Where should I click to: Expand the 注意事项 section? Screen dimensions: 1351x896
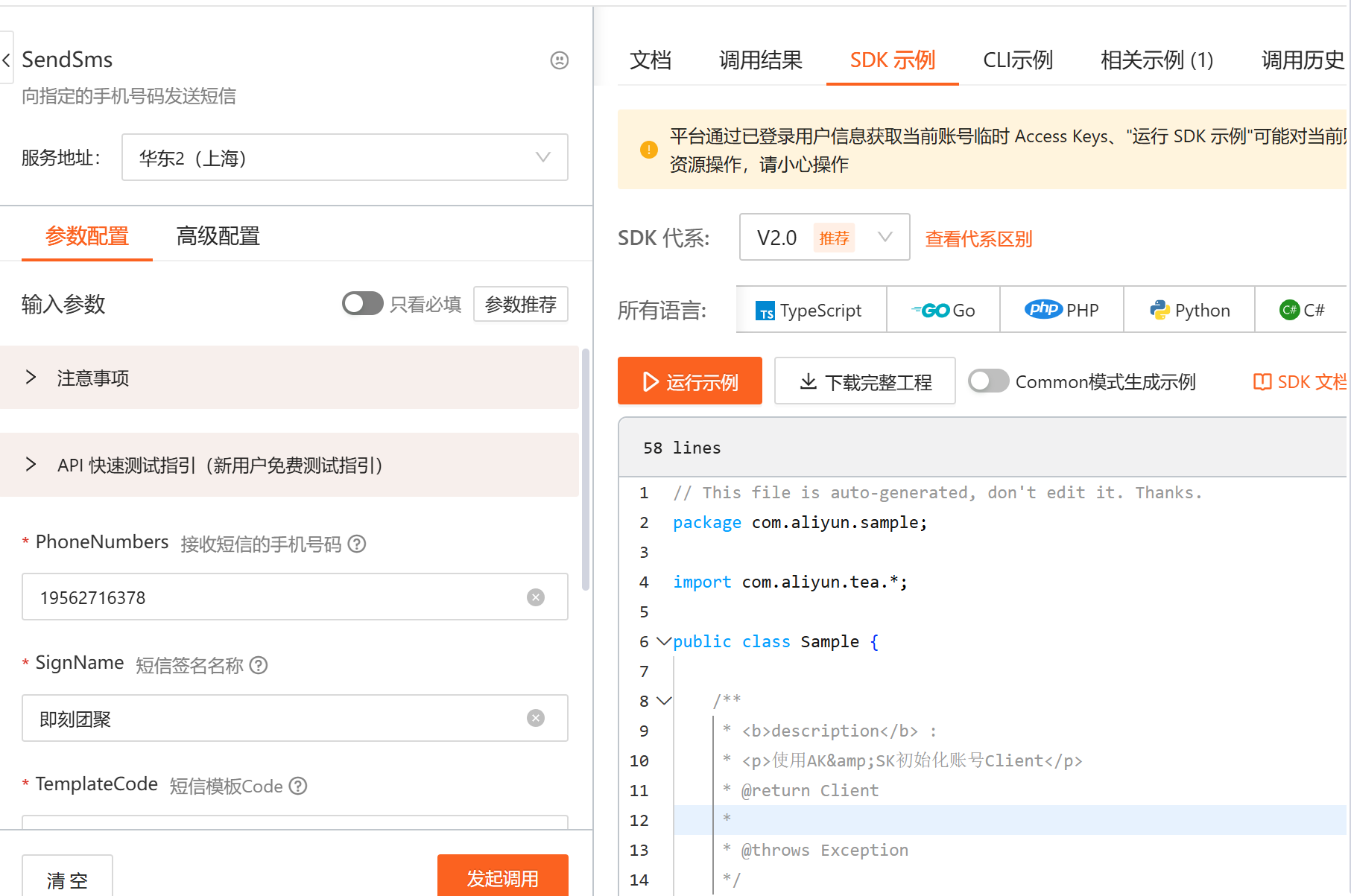tap(289, 378)
